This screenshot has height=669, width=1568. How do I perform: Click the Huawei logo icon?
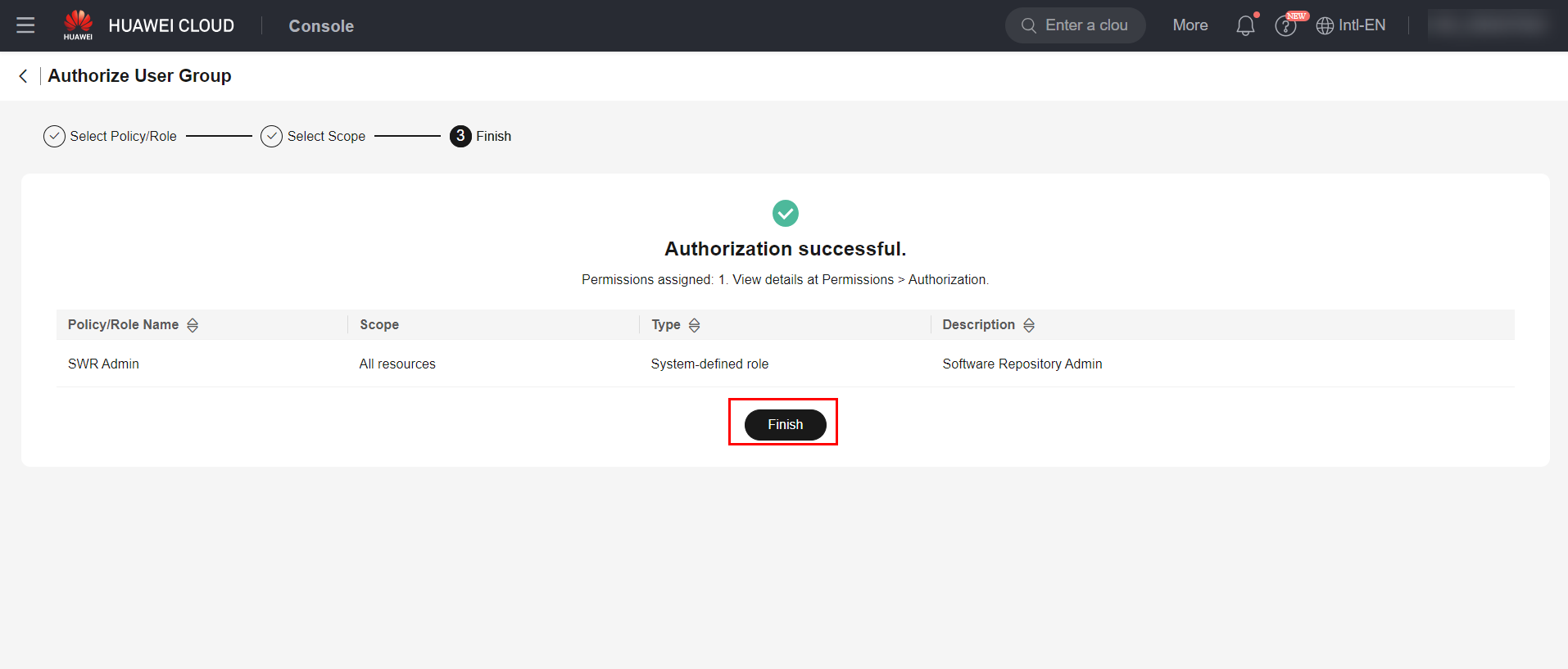click(x=78, y=24)
